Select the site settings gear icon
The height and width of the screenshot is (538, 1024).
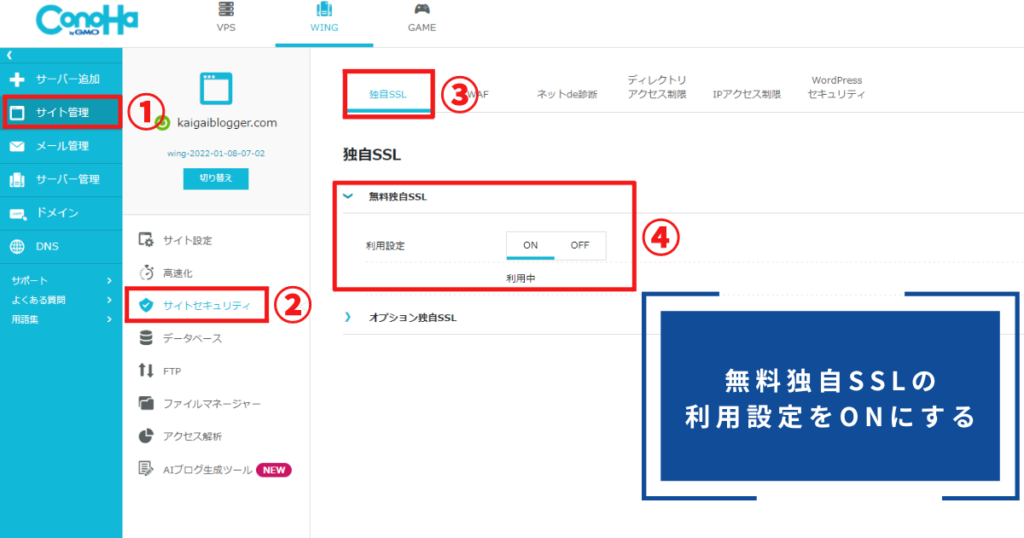[x=146, y=241]
